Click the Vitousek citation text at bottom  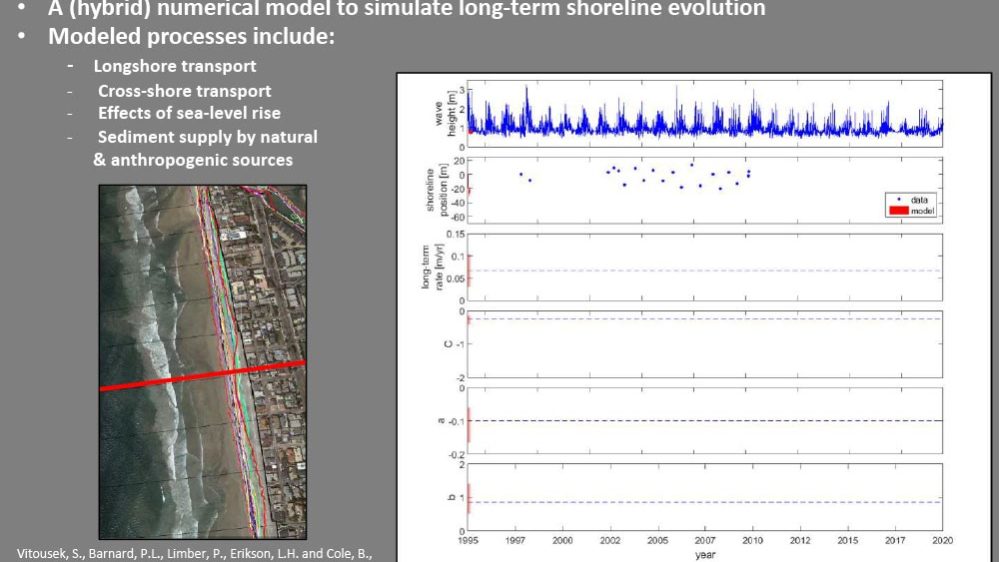click(x=194, y=554)
